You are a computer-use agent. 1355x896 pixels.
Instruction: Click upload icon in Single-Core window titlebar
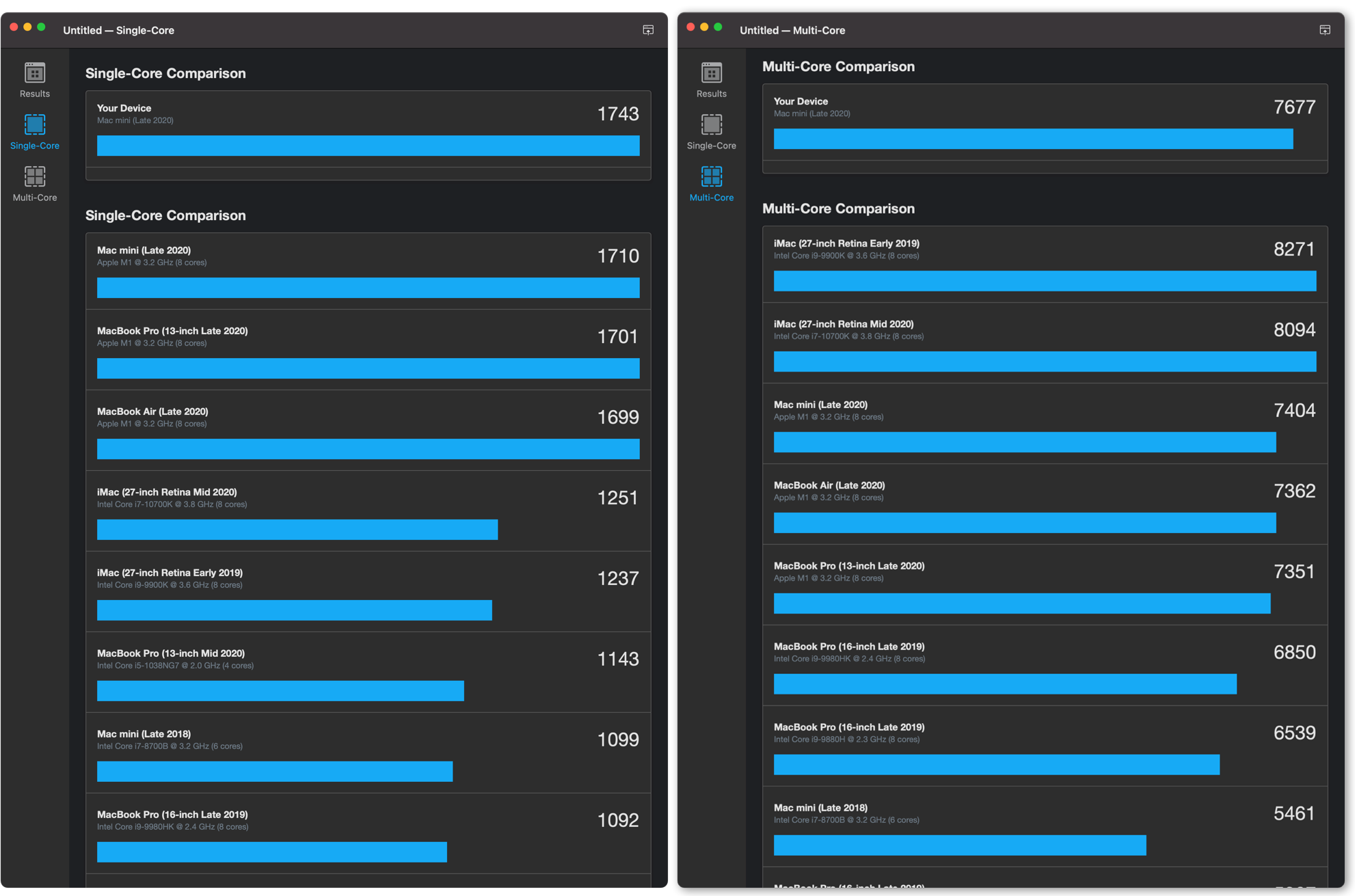pyautogui.click(x=648, y=30)
